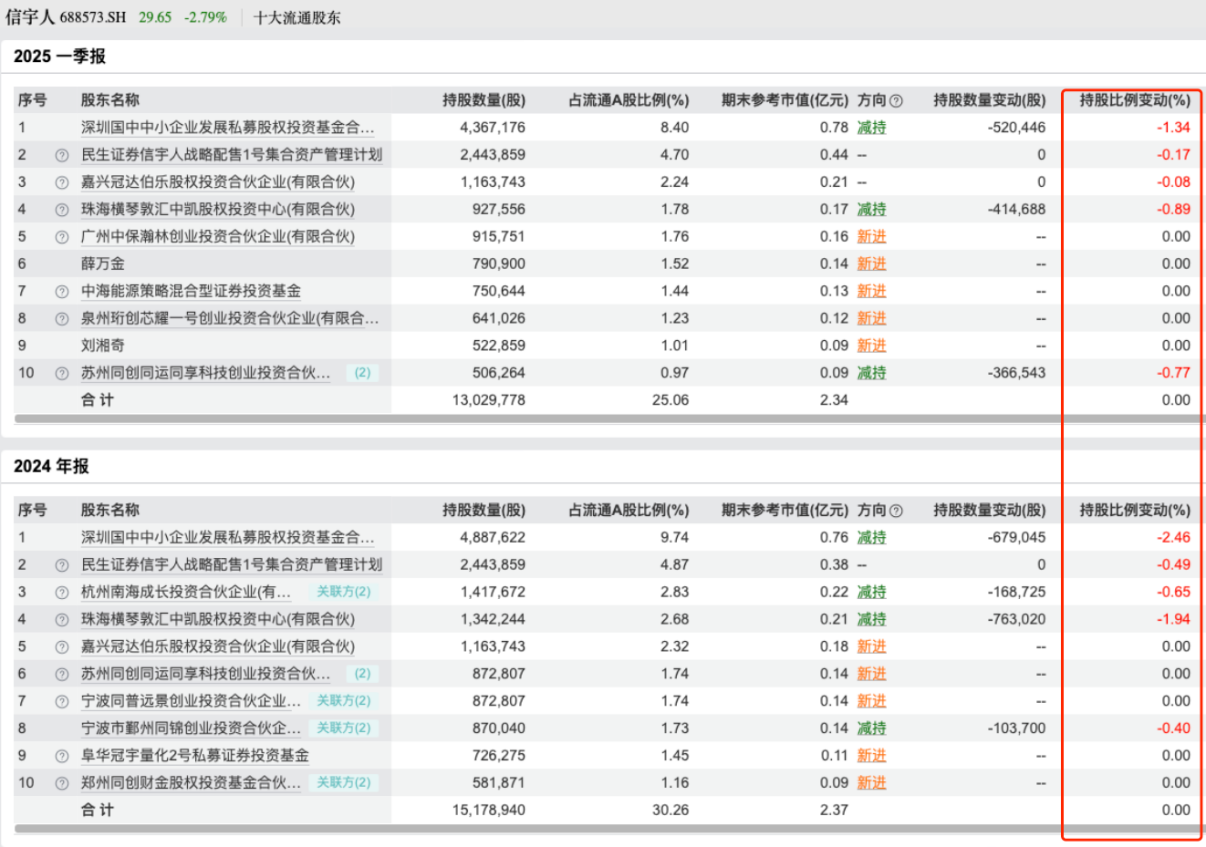Open shareholder 阜华冠宇量化2号私募证券投资基金
This screenshot has height=847, width=1206.
(195, 756)
